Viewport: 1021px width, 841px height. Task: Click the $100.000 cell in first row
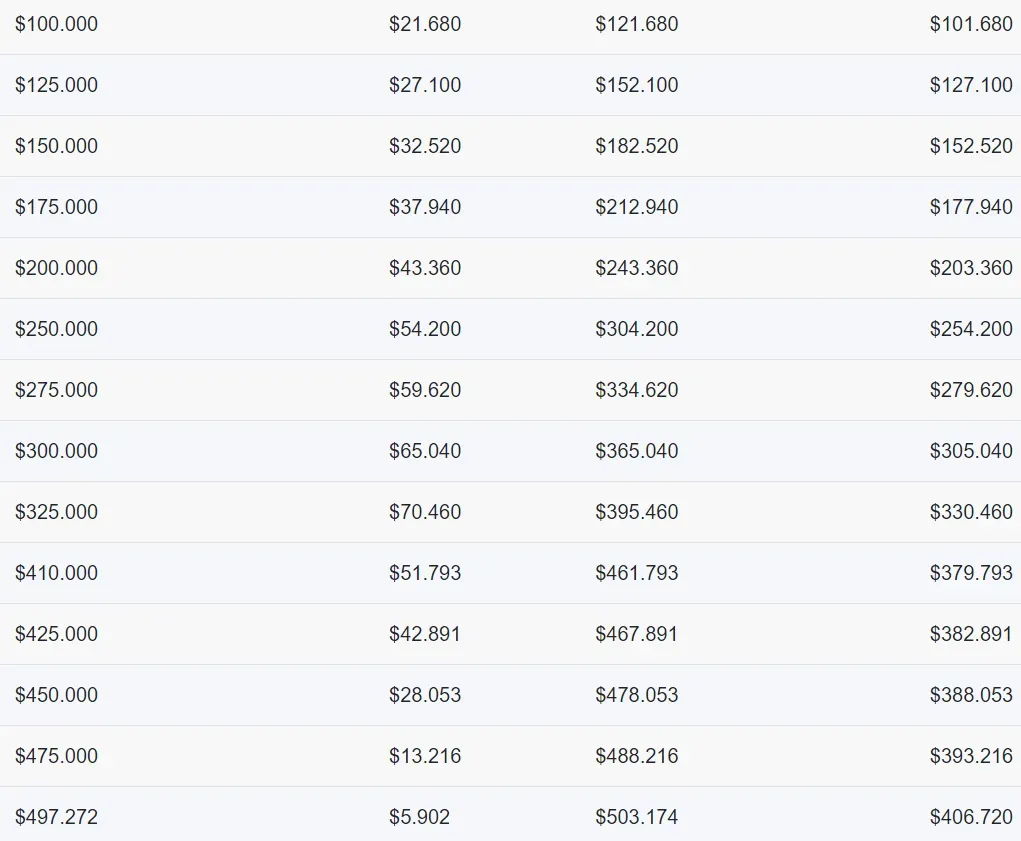(x=57, y=24)
